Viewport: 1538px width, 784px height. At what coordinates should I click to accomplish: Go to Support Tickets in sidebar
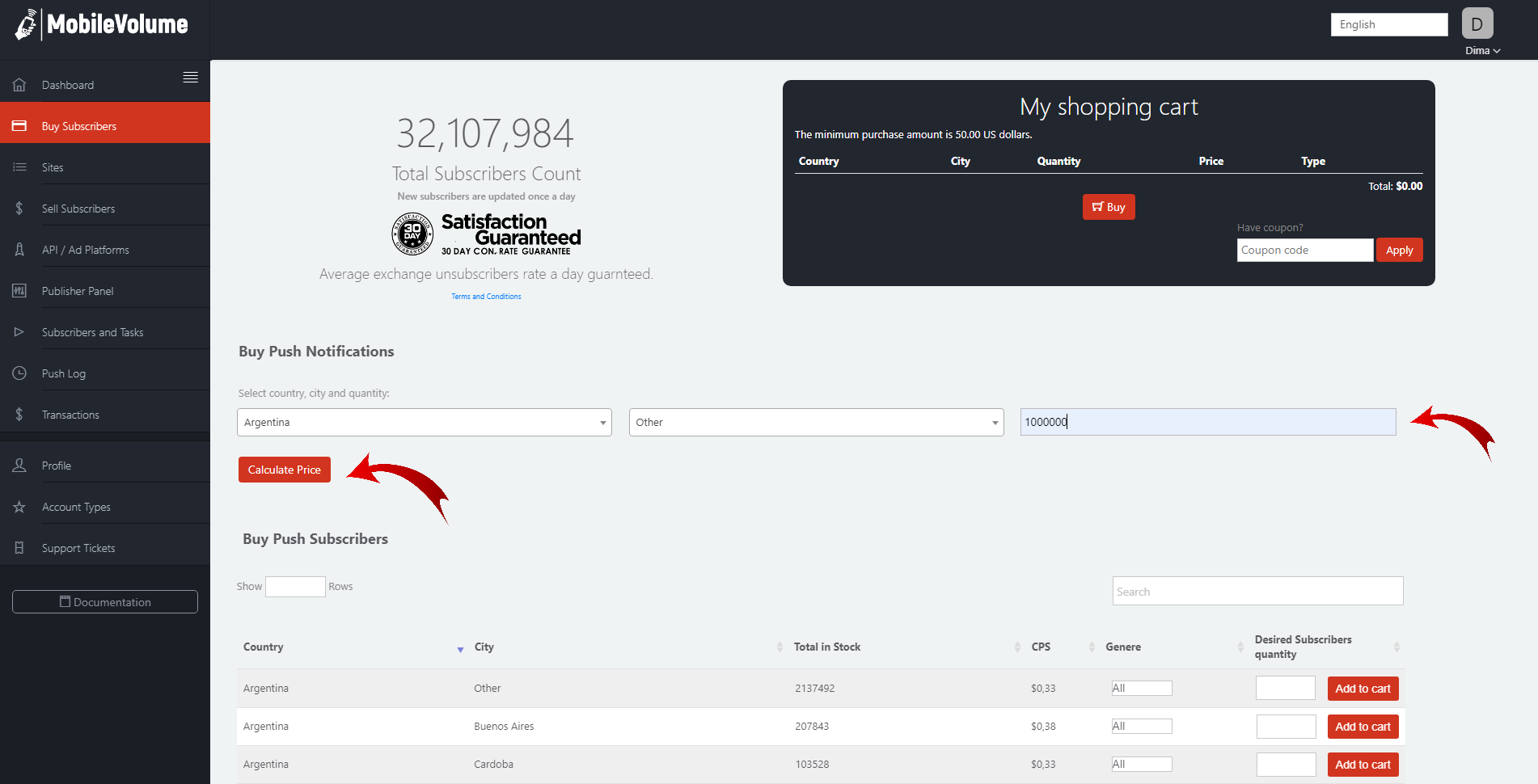click(78, 548)
